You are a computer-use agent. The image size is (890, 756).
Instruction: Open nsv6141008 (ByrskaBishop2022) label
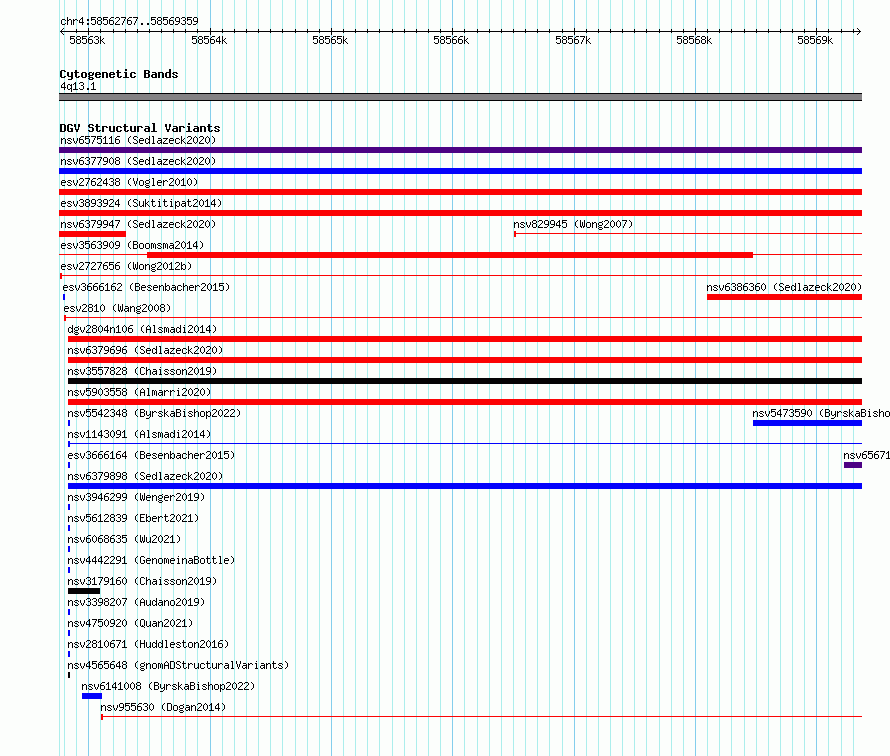point(168,686)
